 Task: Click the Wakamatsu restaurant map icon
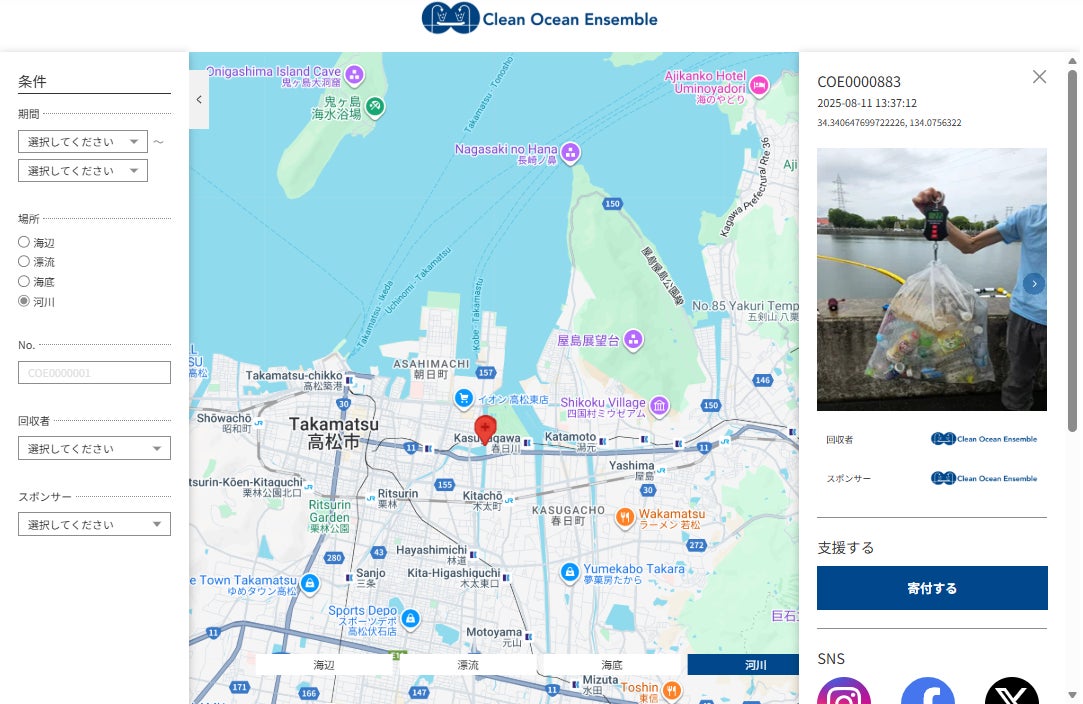point(626,517)
